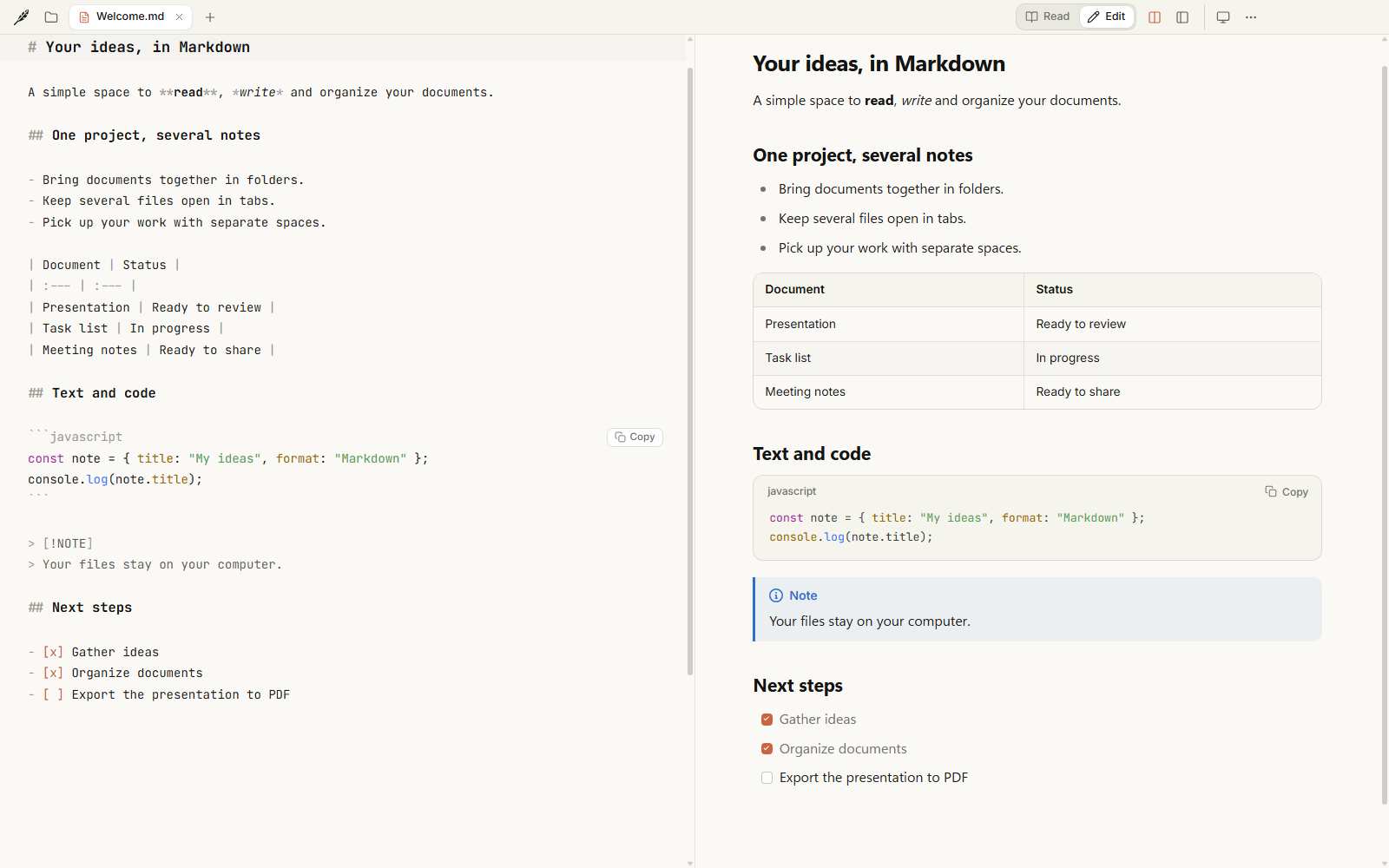Uncheck Organize documents checkbox

pos(767,749)
